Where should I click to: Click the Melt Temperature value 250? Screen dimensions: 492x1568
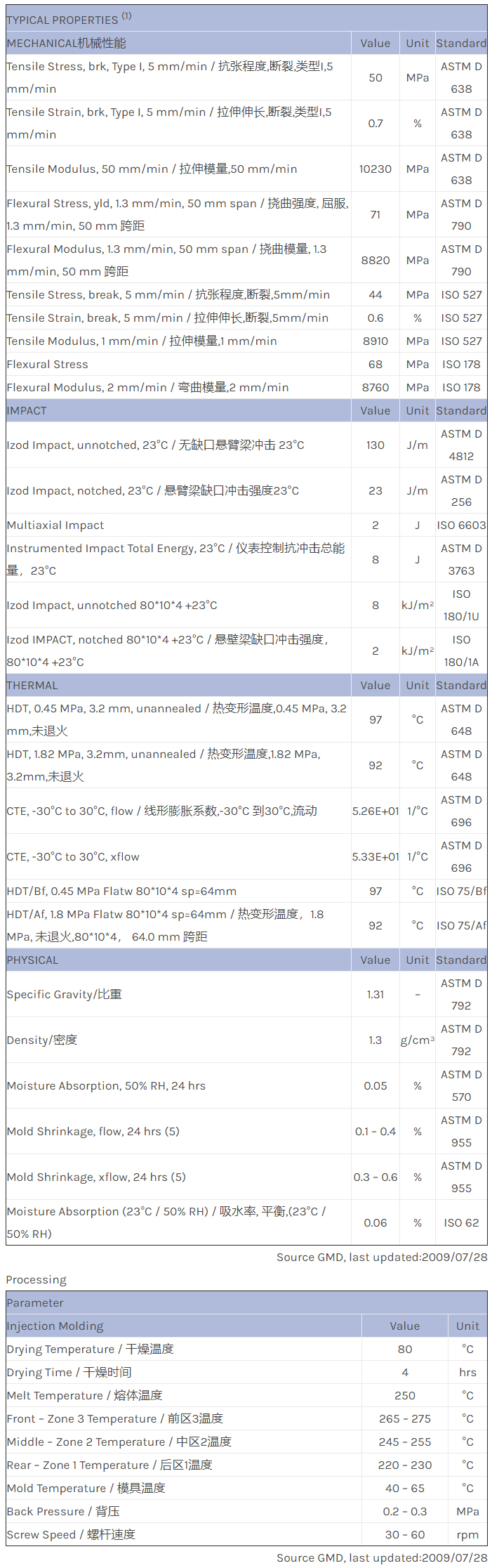[x=405, y=1395]
